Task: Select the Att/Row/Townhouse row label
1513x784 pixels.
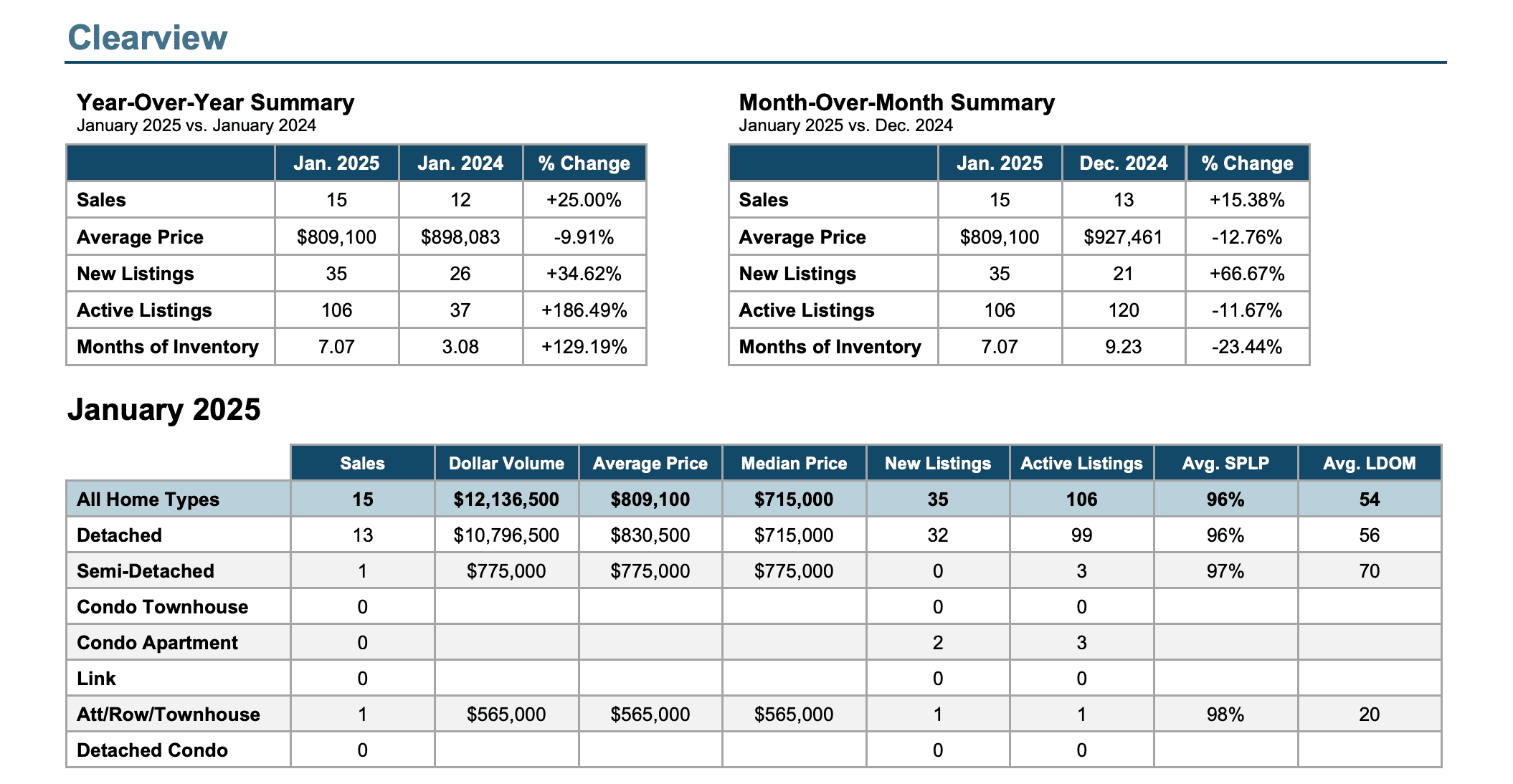Action: click(x=169, y=714)
